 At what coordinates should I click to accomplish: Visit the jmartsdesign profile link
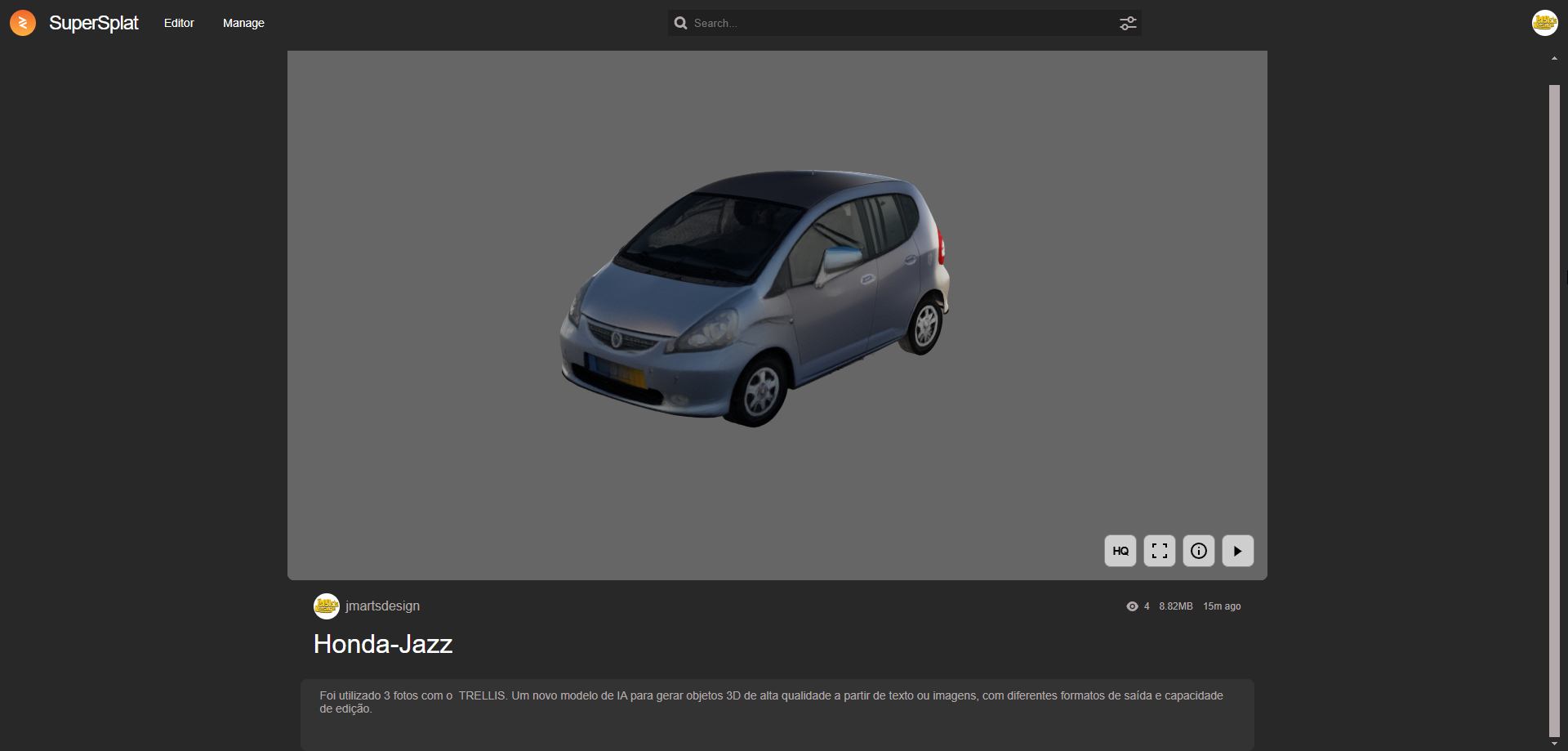pyautogui.click(x=382, y=606)
